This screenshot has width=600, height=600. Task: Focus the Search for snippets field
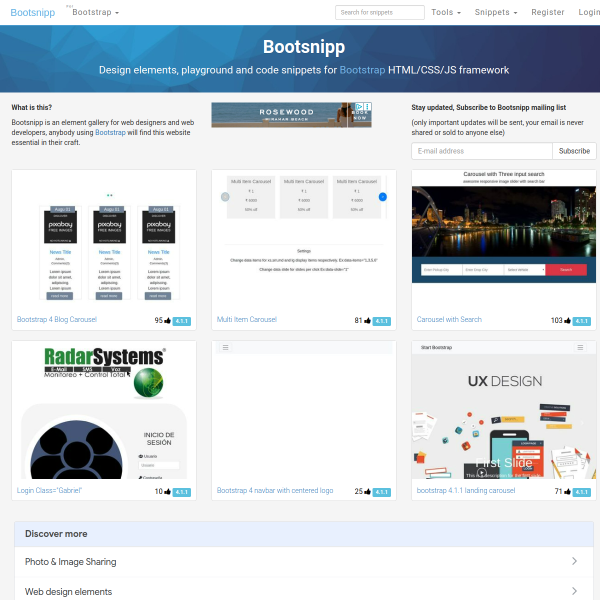click(380, 12)
